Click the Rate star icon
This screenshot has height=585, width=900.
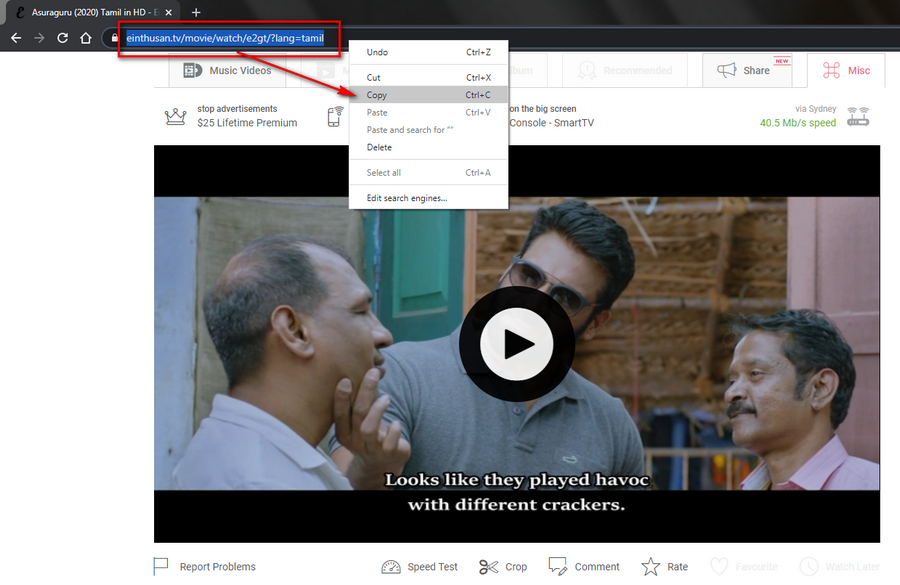(x=651, y=567)
